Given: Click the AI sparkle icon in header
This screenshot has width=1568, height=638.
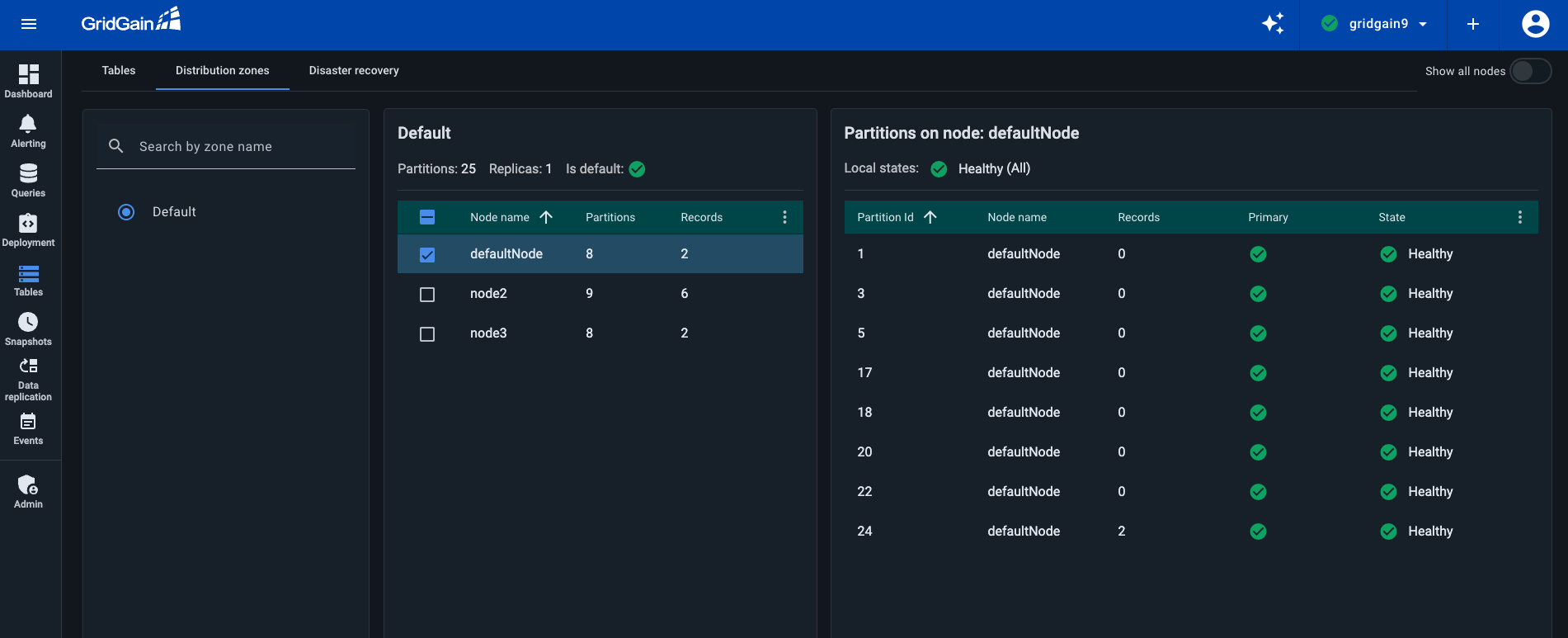Looking at the screenshot, I should click(x=1273, y=24).
